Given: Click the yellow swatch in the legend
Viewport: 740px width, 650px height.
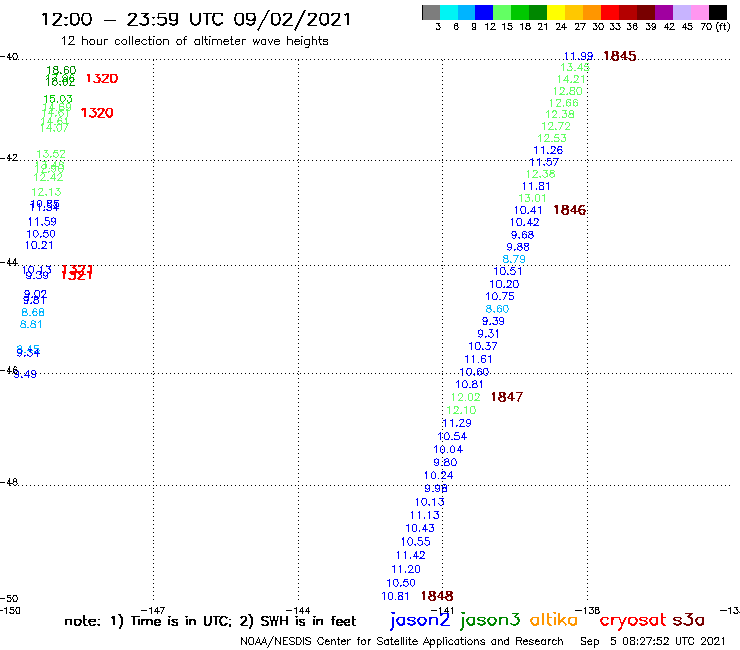Looking at the screenshot, I should 556,12.
